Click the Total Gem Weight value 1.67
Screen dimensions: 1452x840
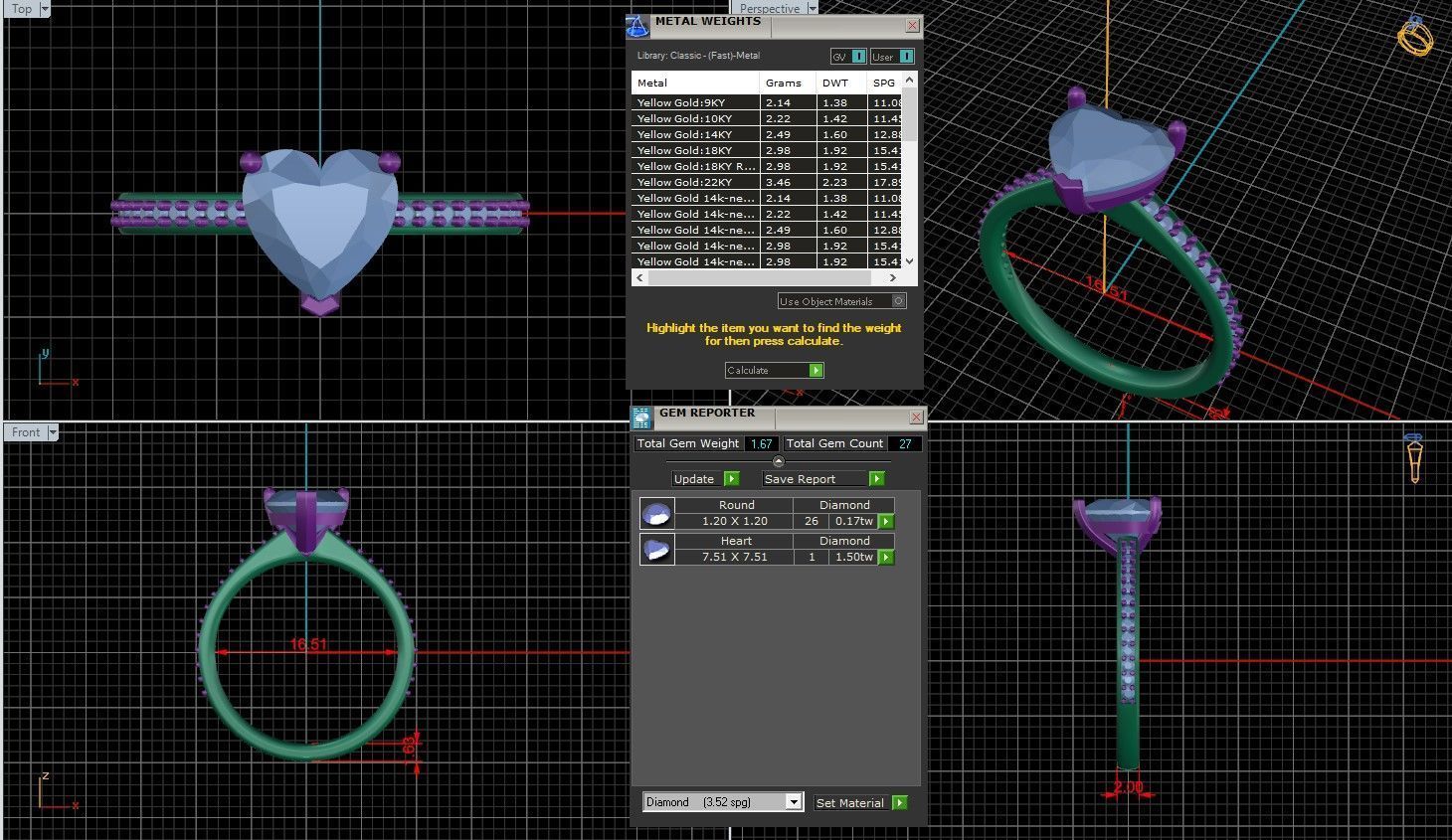762,444
